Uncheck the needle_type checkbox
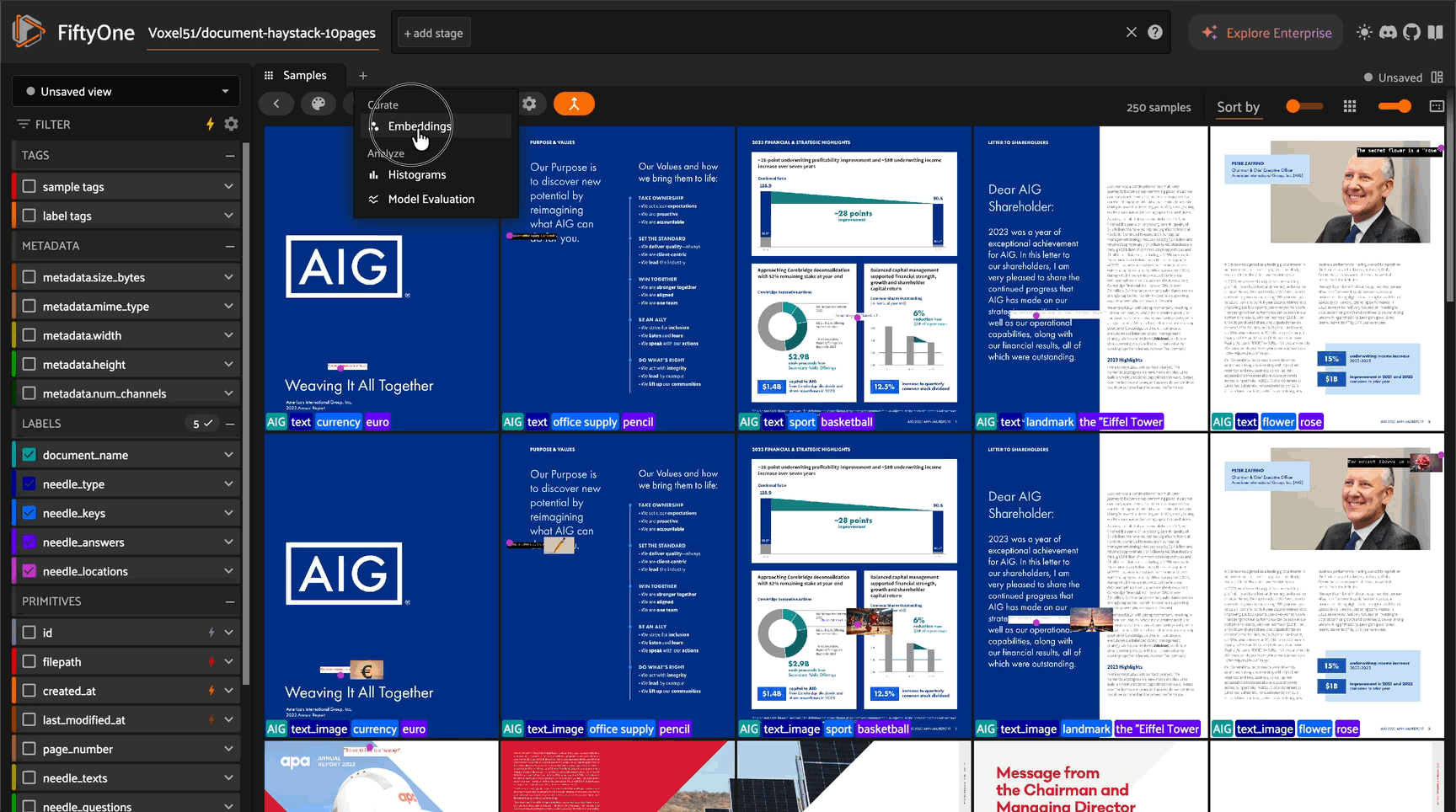Screen dimensions: 1456x812 click(29, 483)
